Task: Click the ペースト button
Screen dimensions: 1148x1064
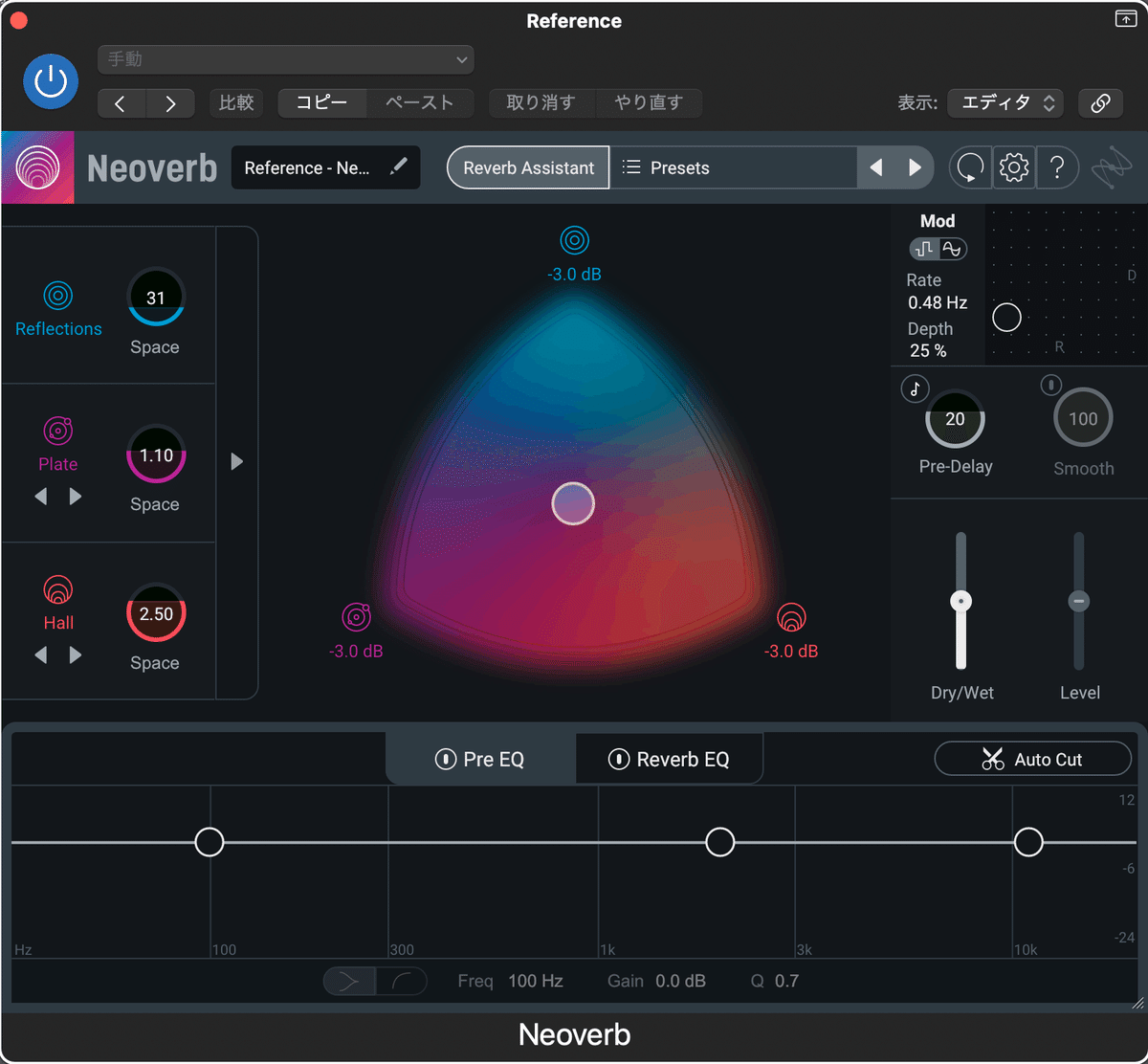Action: click(x=419, y=103)
